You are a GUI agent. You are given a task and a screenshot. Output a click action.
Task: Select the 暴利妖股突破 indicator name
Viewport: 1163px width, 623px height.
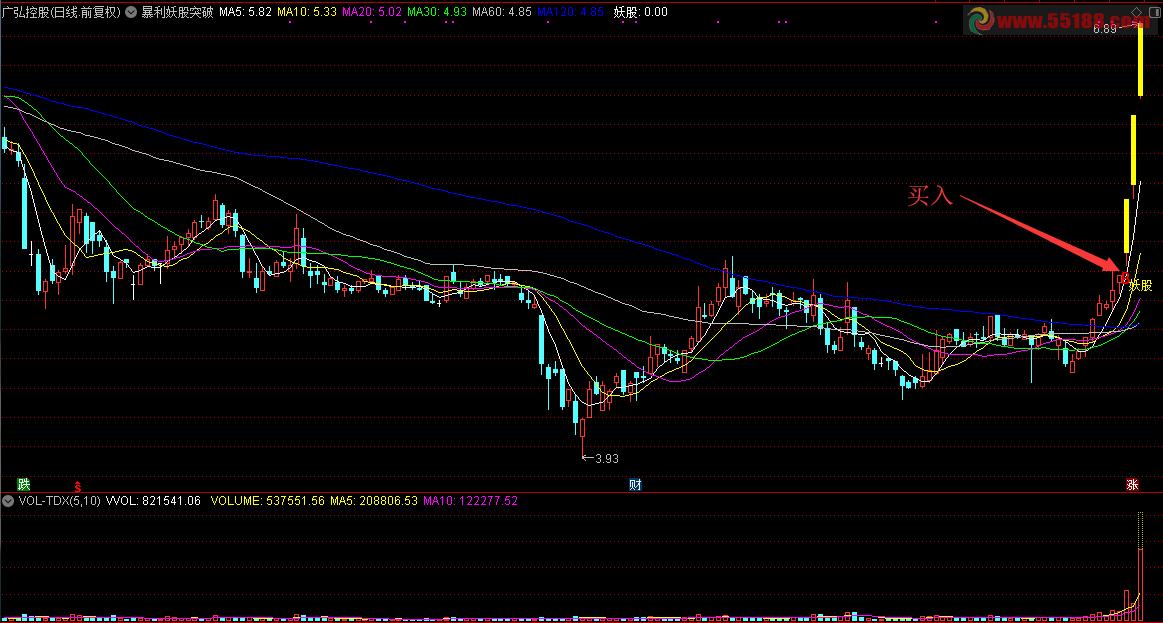point(176,13)
